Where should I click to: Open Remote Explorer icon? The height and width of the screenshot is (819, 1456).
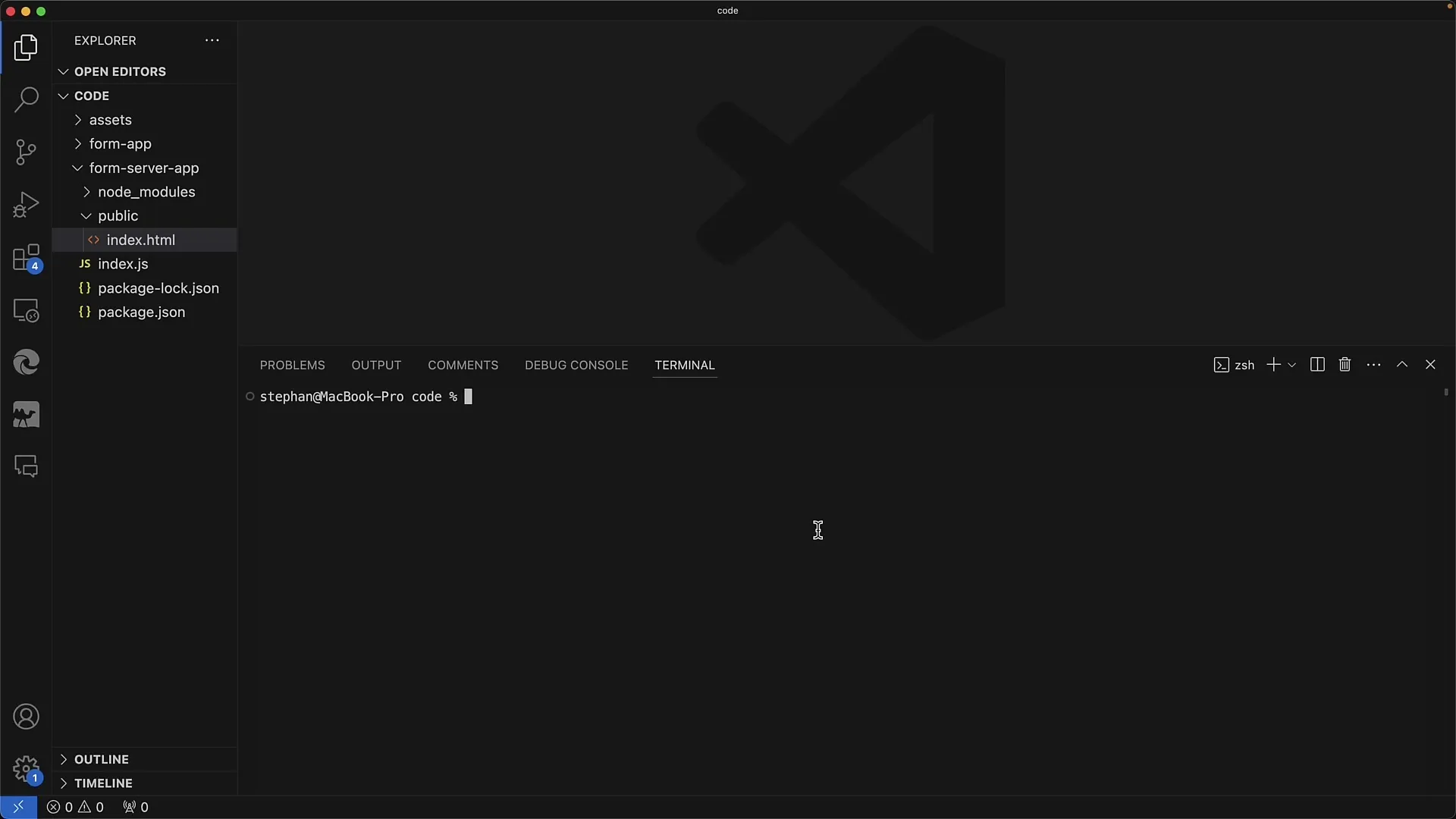[26, 310]
